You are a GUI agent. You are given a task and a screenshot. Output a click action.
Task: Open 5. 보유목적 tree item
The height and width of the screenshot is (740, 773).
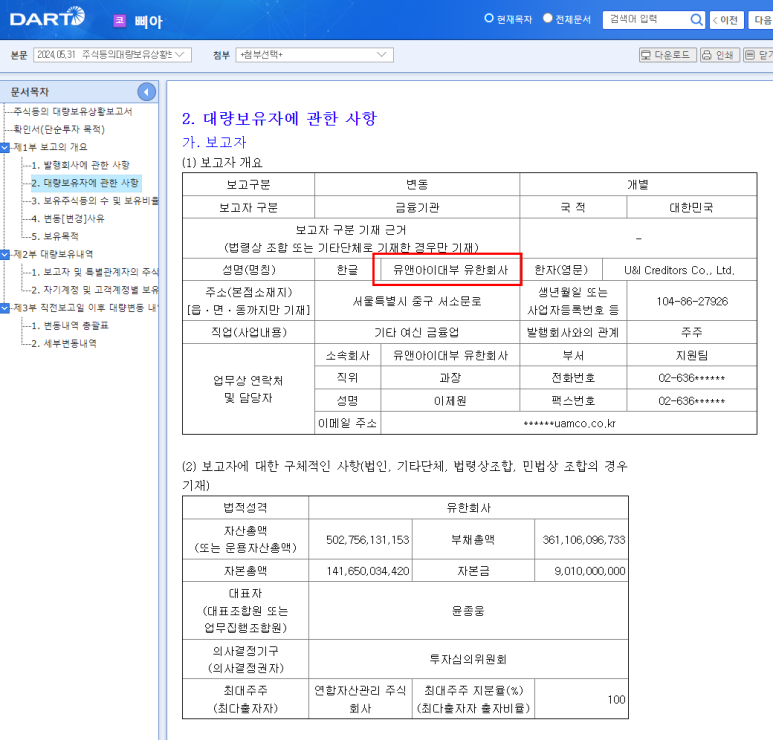(55, 236)
